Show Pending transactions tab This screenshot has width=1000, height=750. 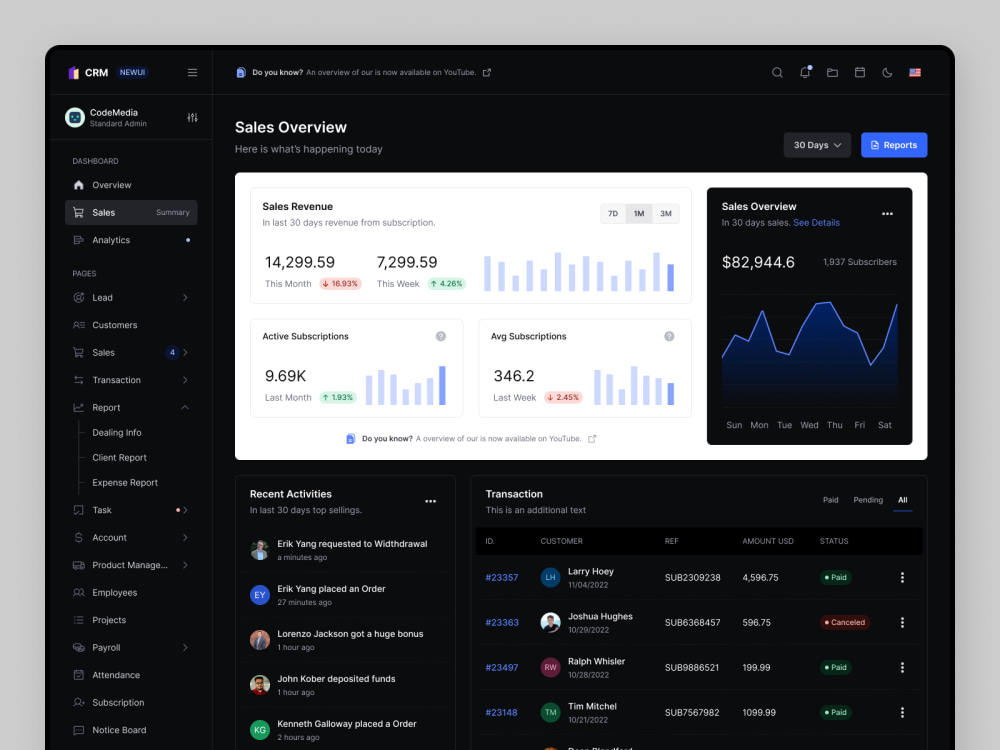pyautogui.click(x=868, y=500)
